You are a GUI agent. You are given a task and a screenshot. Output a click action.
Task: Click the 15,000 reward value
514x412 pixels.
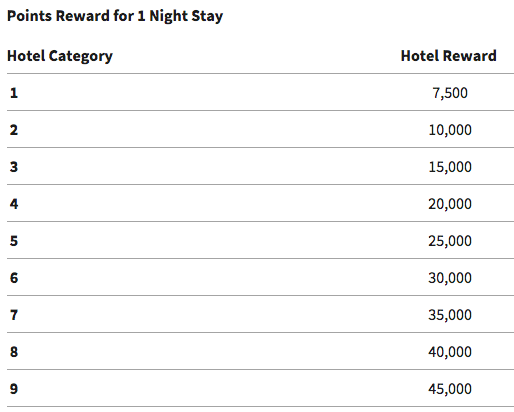pyautogui.click(x=450, y=167)
